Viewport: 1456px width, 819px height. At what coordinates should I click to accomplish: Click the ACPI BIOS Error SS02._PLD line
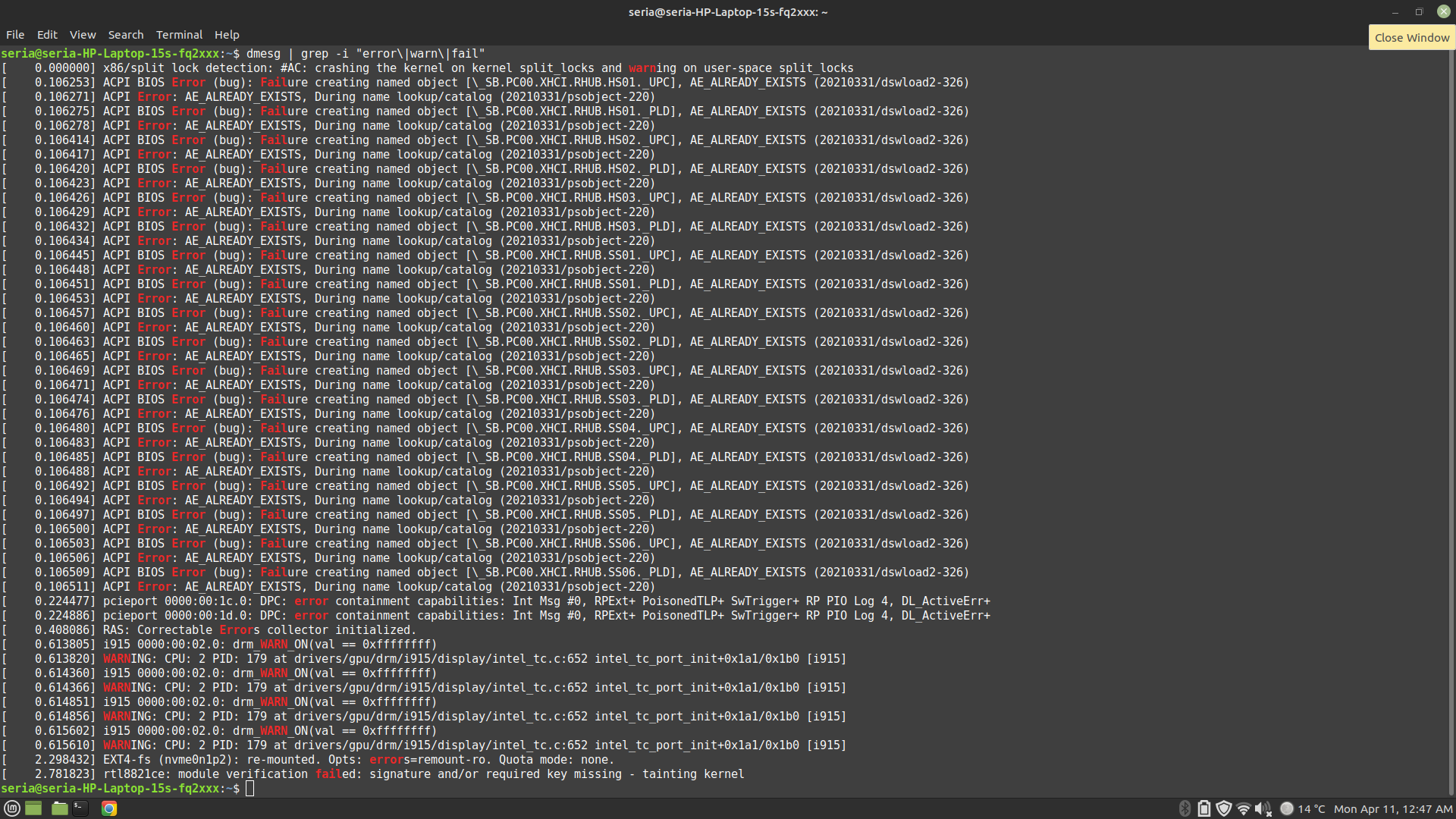pyautogui.click(x=485, y=342)
